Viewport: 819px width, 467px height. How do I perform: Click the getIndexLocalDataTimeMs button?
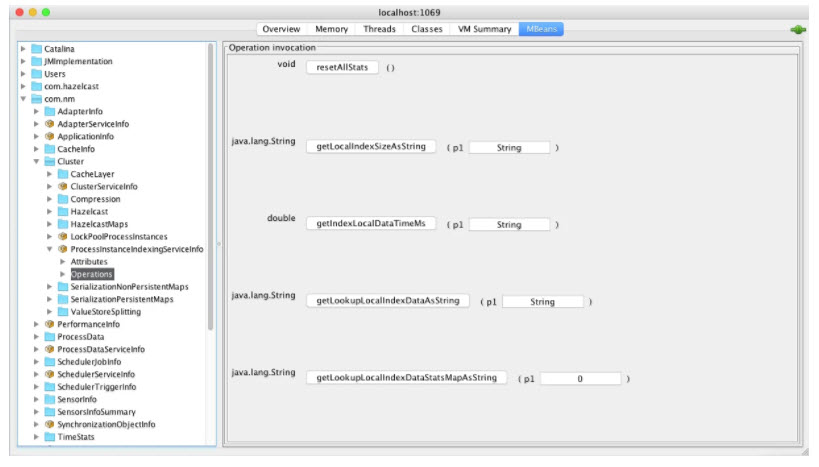click(371, 224)
